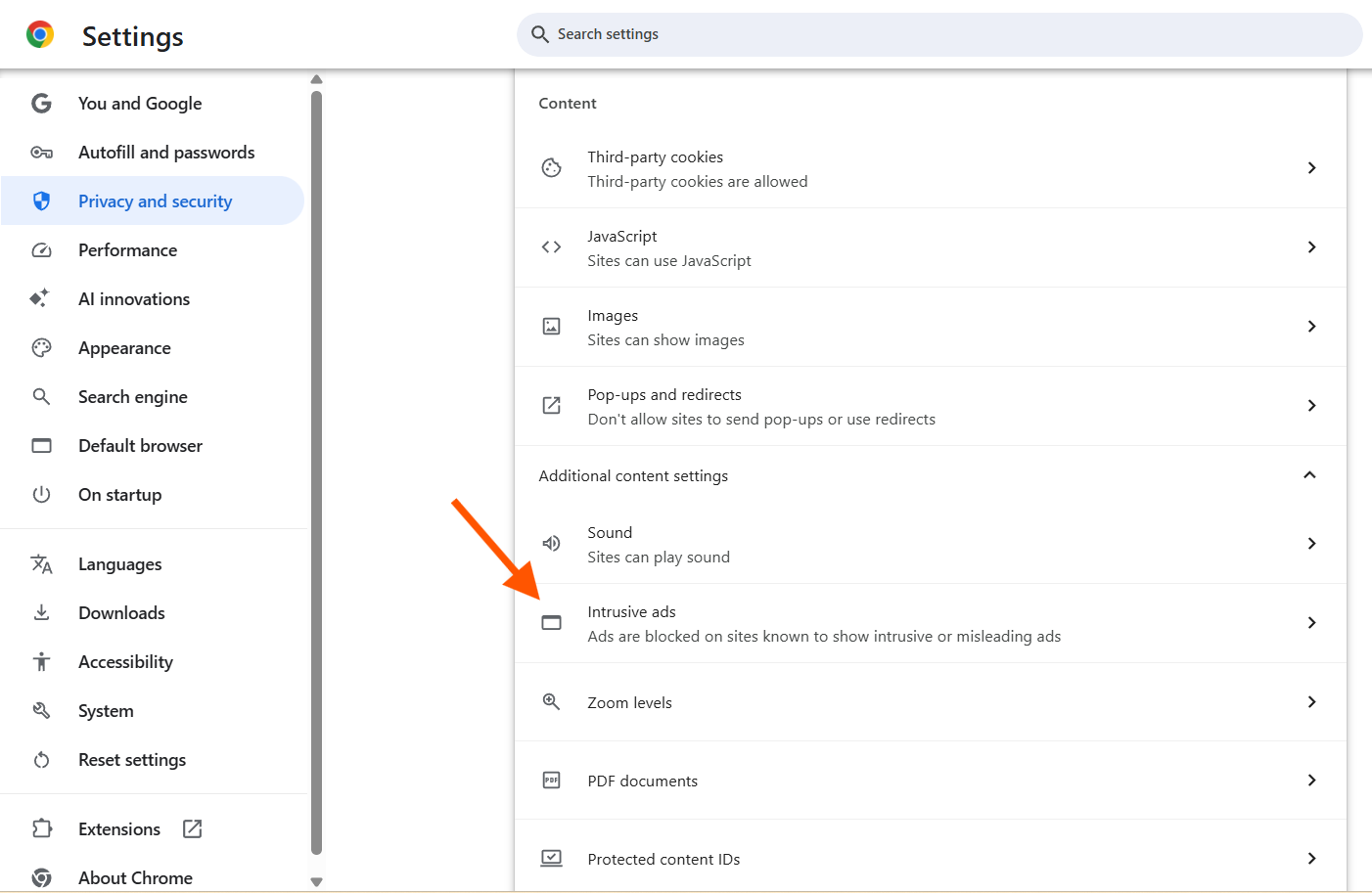The width and height of the screenshot is (1372, 893).
Task: Click the monitor check icon for Protected content IDs
Action: (x=552, y=858)
